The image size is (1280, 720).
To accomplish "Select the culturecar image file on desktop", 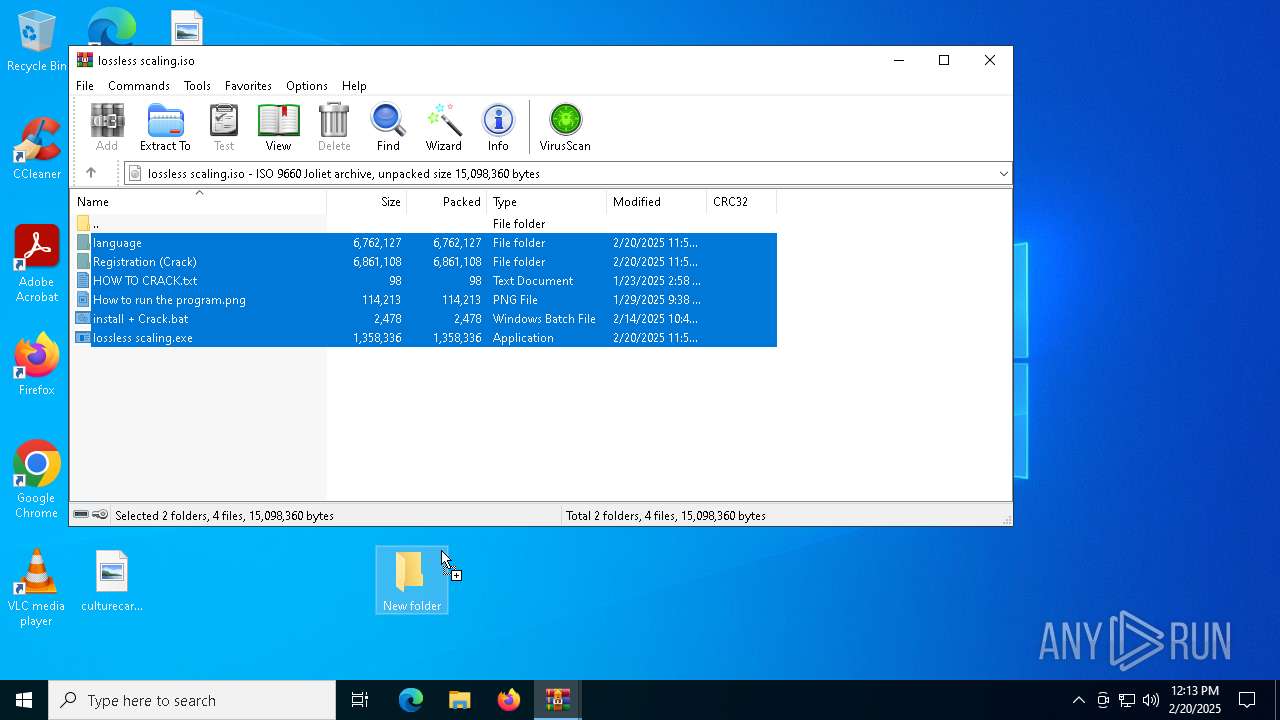I will tap(112, 580).
